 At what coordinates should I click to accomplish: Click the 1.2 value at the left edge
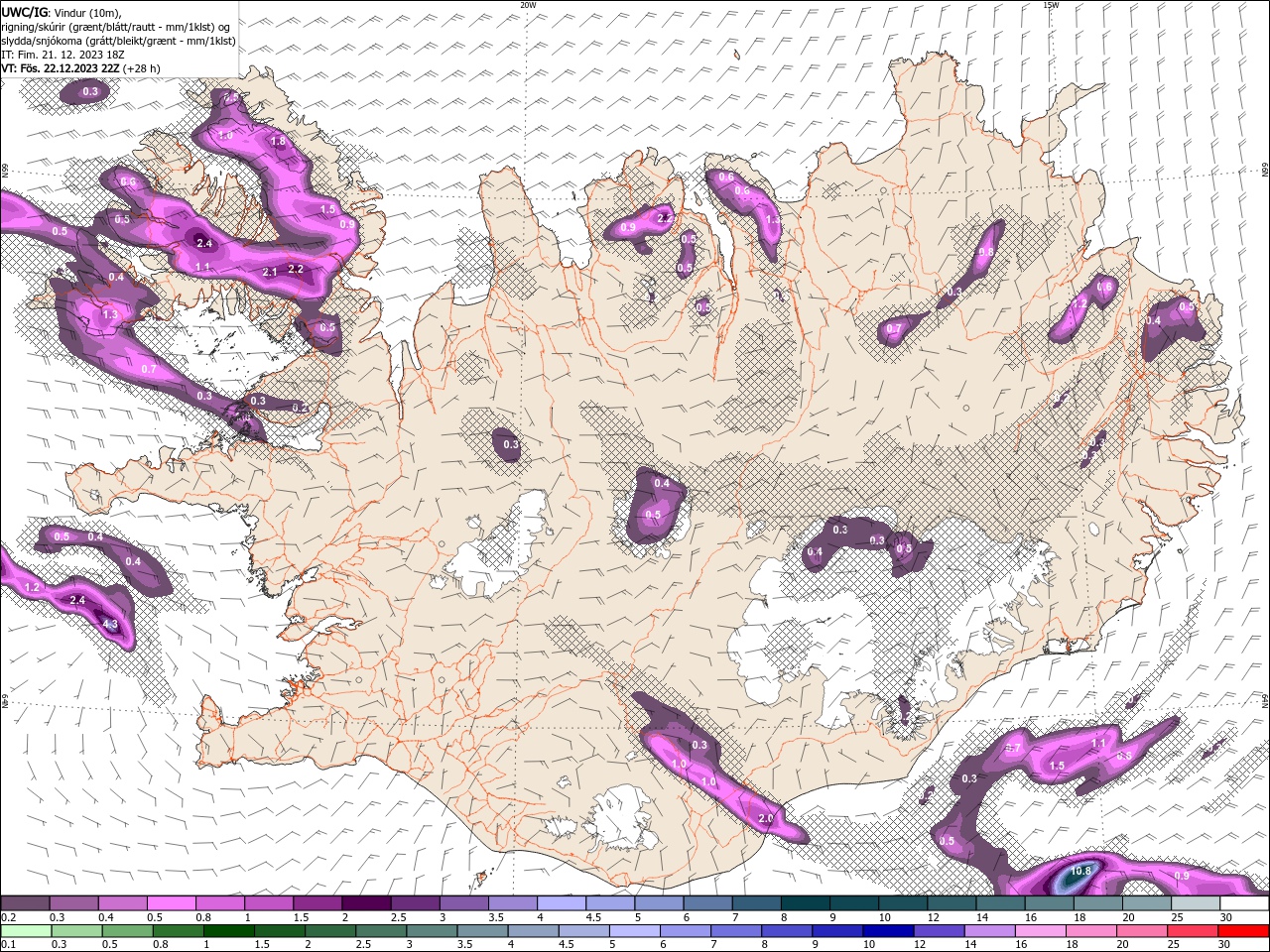point(31,588)
